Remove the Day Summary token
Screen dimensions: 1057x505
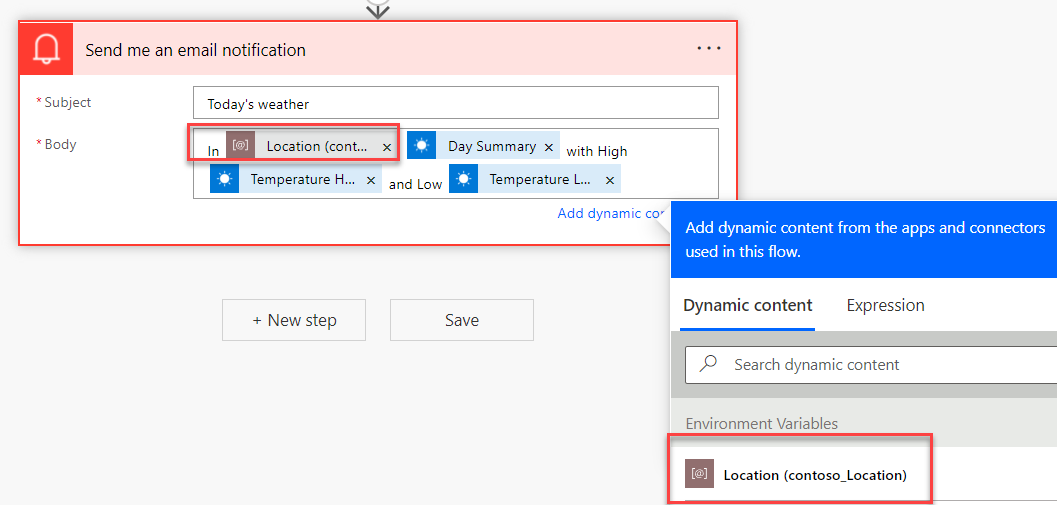[549, 147]
